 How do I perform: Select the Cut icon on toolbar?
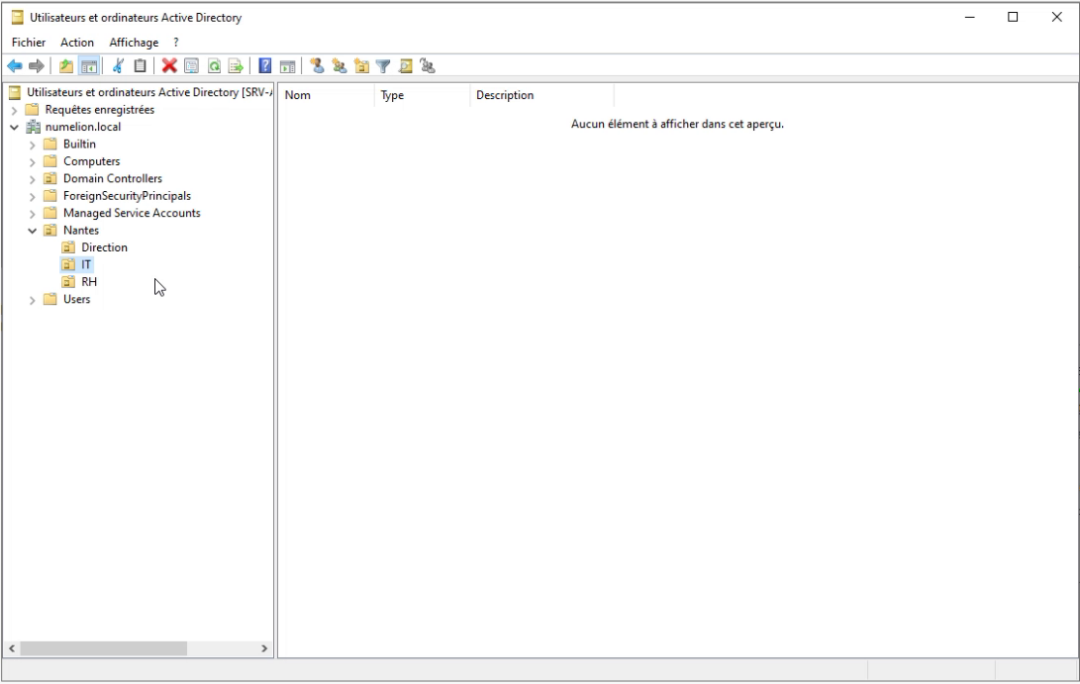point(118,66)
